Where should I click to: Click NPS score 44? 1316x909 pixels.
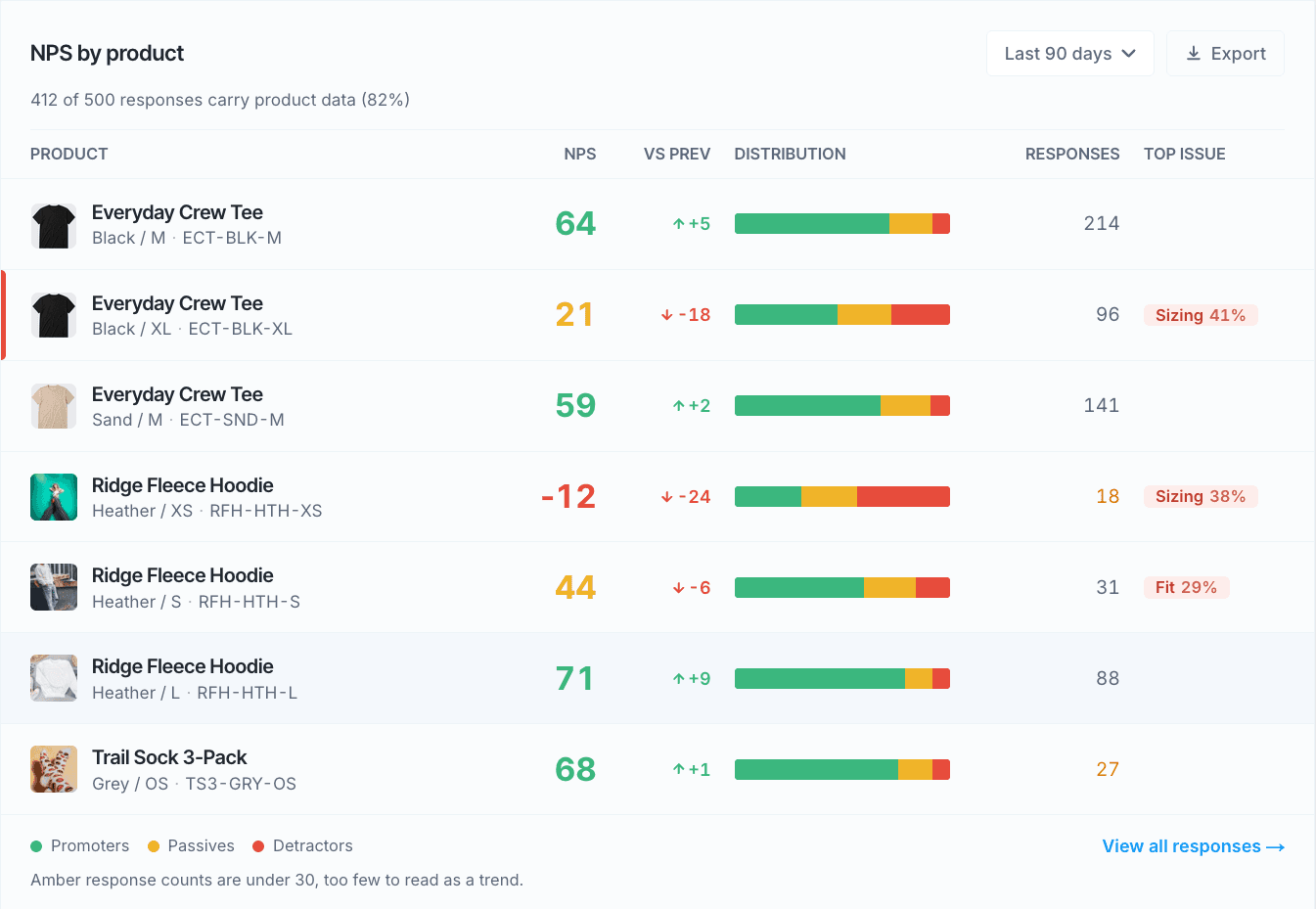pos(575,587)
